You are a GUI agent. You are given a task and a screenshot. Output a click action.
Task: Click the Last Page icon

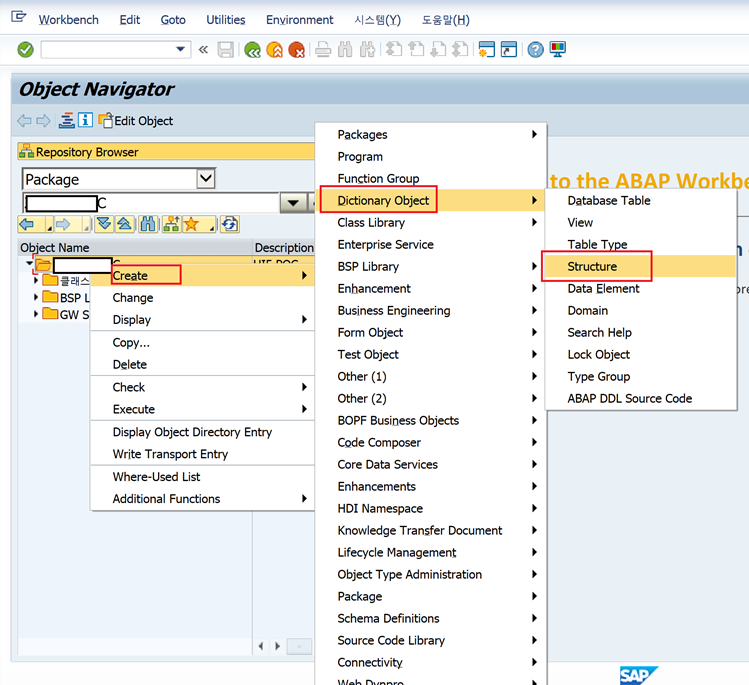460,49
